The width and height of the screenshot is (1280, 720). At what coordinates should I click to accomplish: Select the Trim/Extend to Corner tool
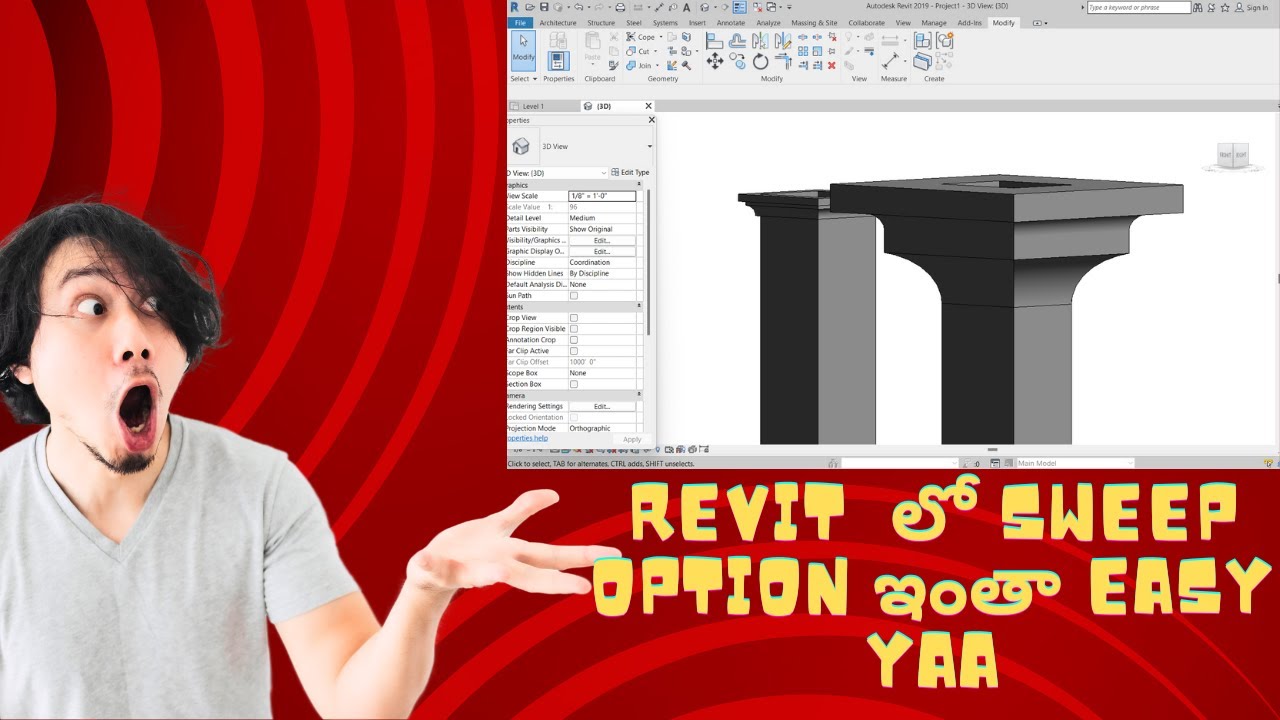[783, 62]
